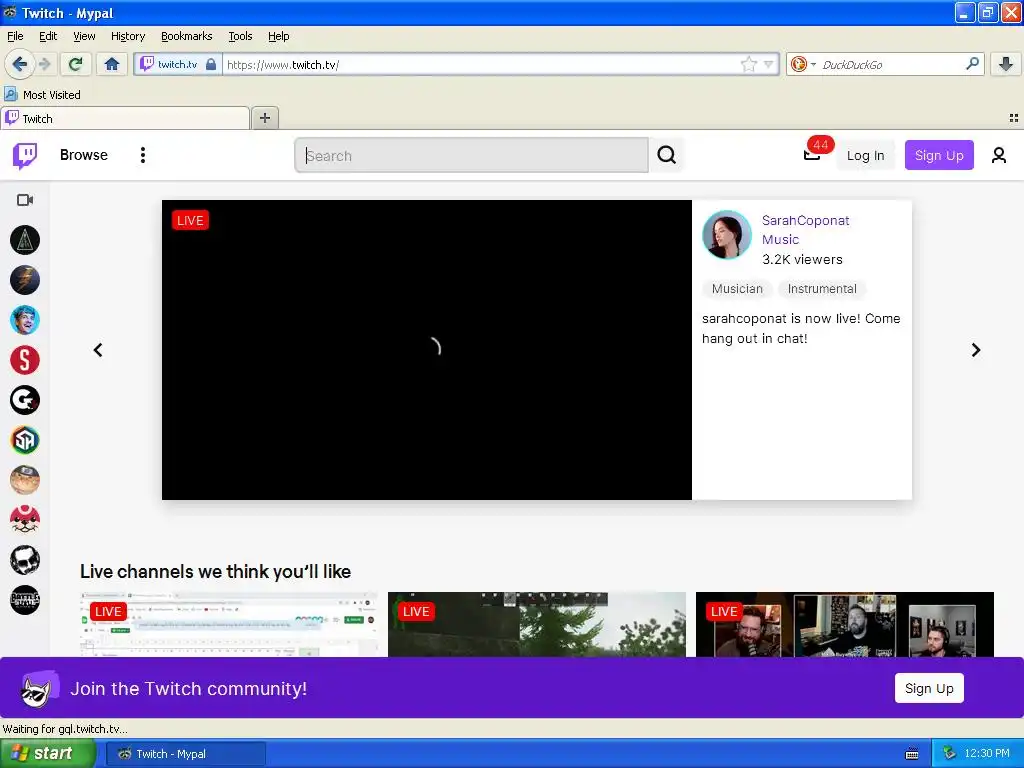
Task: Click the purple Sign Up button in the header
Action: pos(939,155)
